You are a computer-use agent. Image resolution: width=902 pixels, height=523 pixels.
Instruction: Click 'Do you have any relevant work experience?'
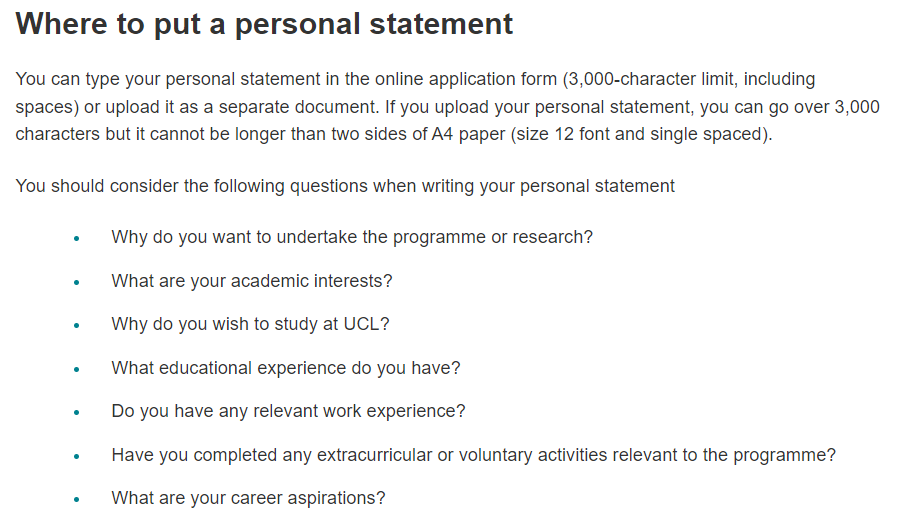click(x=288, y=411)
